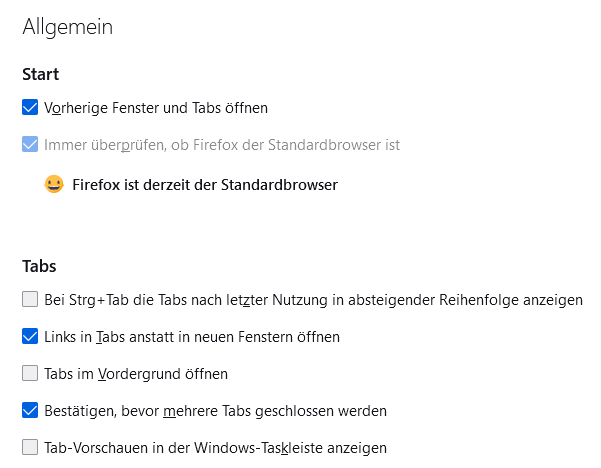This screenshot has width=601, height=468.
Task: Tick the 'Tabs im Vordergrund öffnen' checkbox
Action: (30, 374)
